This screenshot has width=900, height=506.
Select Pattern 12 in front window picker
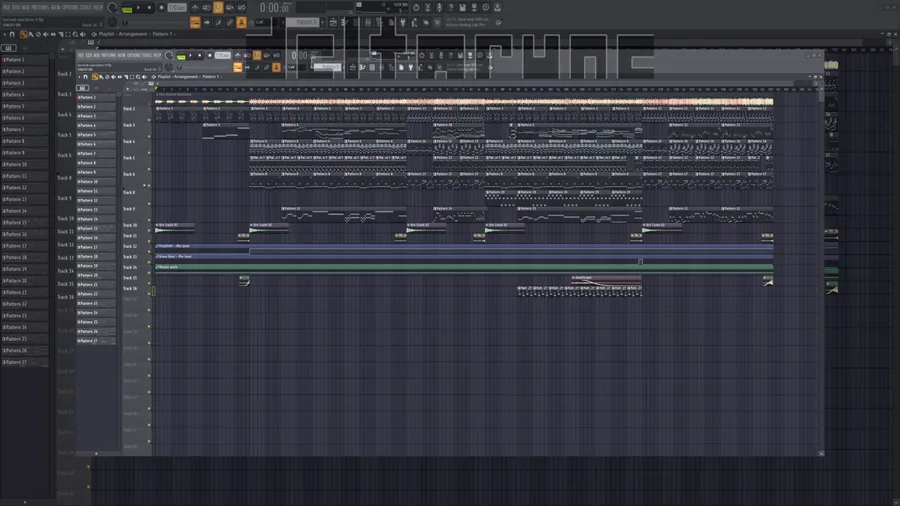[96, 200]
